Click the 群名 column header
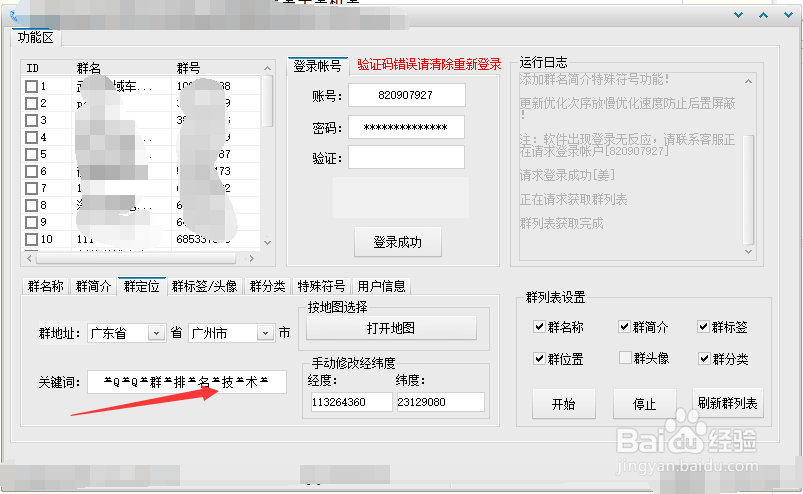Viewport: 803px width, 494px height. (x=89, y=68)
